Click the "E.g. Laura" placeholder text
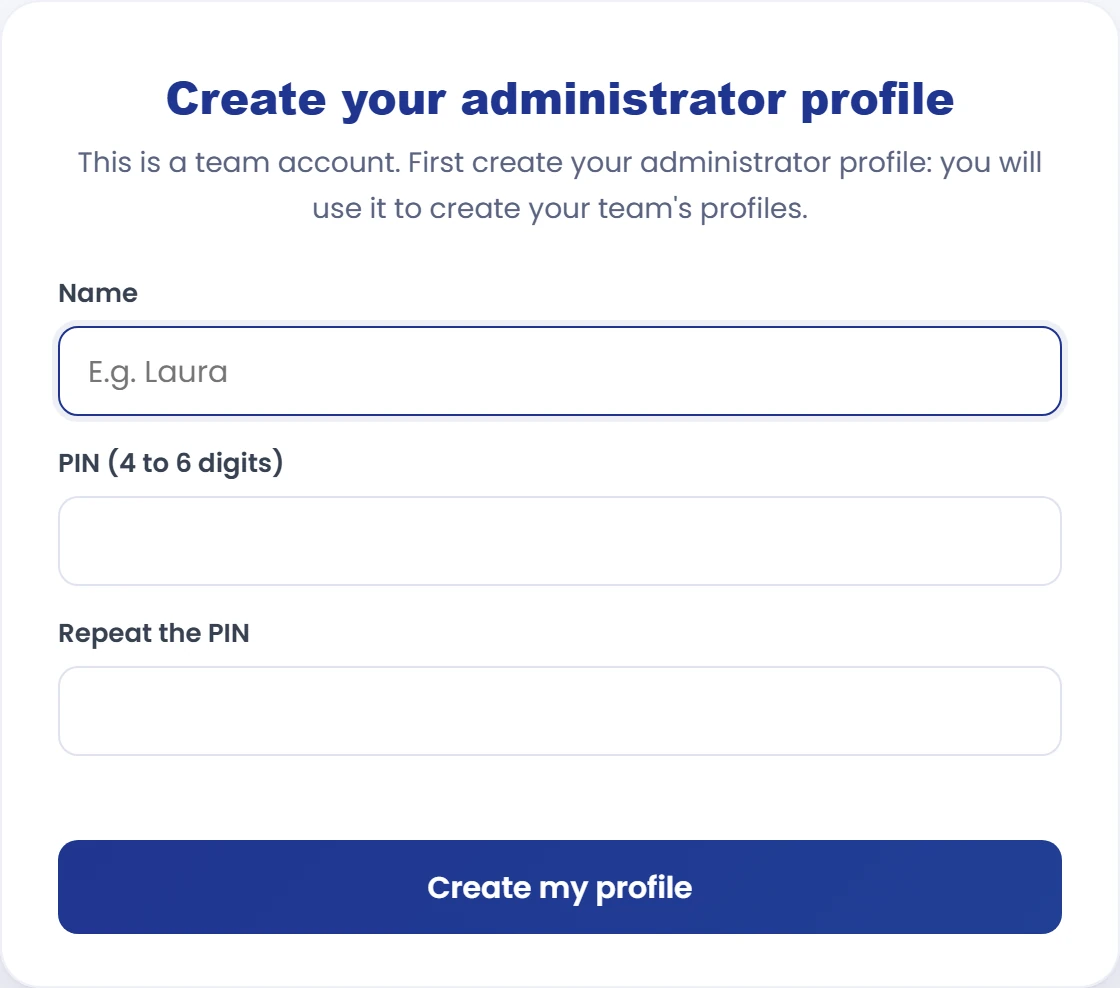 pyautogui.click(x=158, y=372)
